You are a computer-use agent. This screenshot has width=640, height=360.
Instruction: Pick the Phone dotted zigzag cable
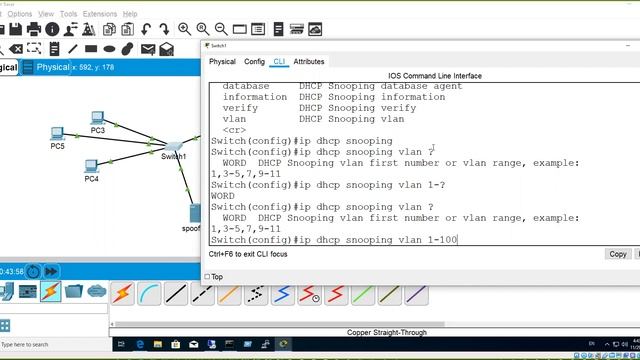pyautogui.click(x=256, y=293)
